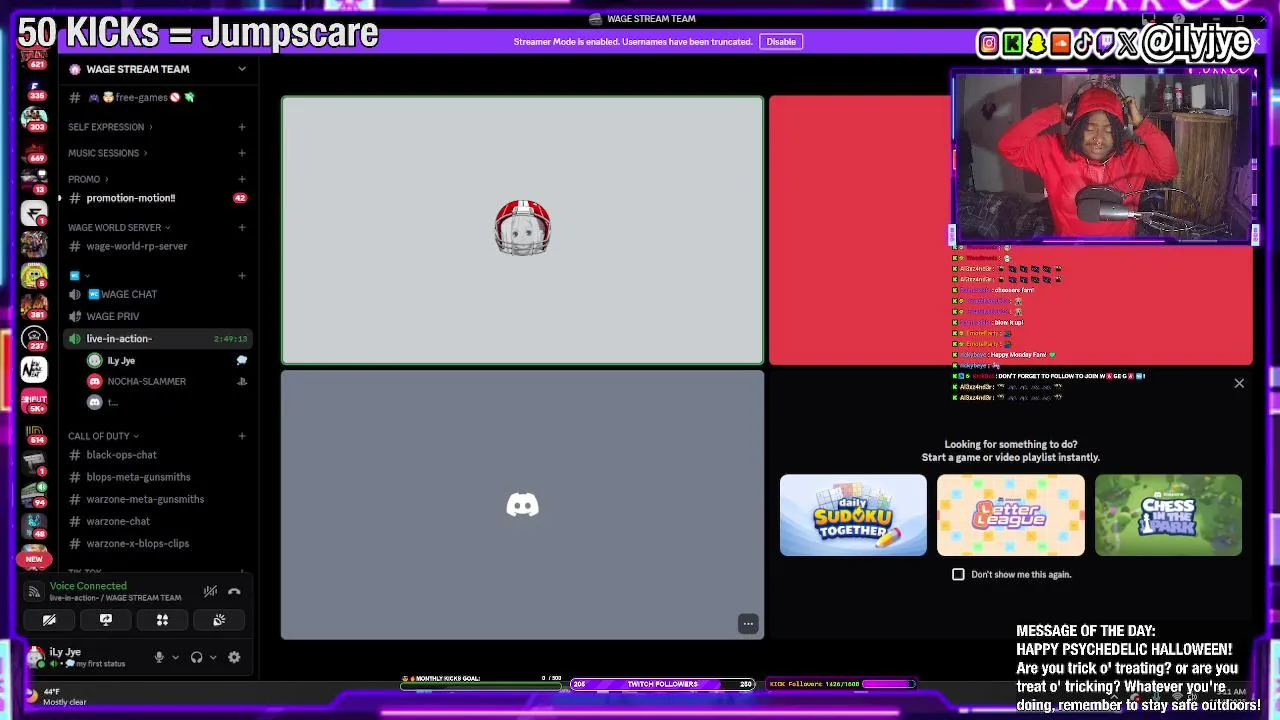The width and height of the screenshot is (1280, 720).
Task: Open the 44°F weather widget on taskbar
Action: point(55,696)
